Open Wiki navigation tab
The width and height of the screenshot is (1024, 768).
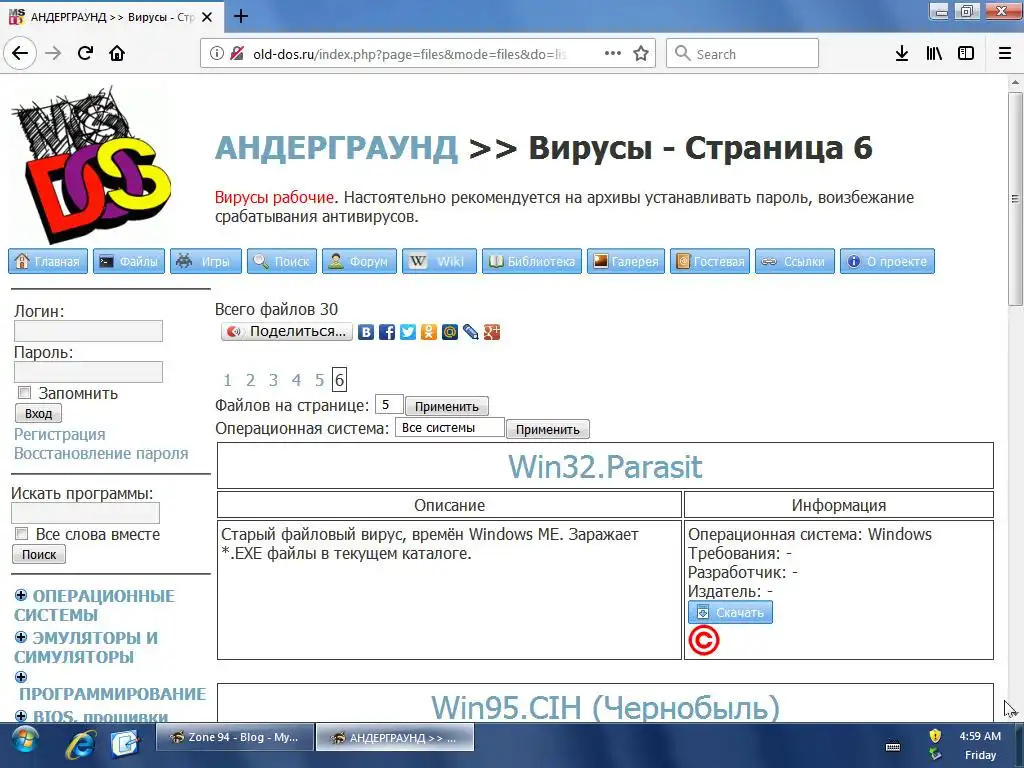pyautogui.click(x=439, y=261)
